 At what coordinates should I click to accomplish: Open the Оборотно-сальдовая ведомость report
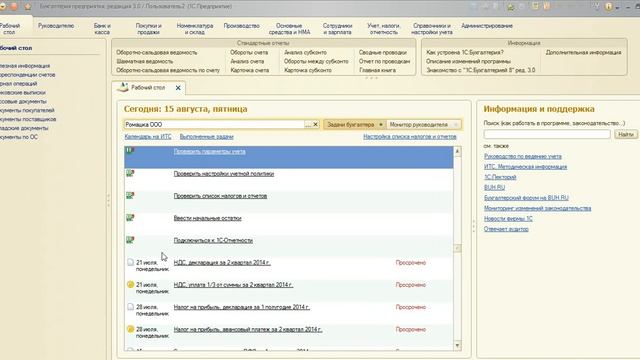[x=156, y=52]
